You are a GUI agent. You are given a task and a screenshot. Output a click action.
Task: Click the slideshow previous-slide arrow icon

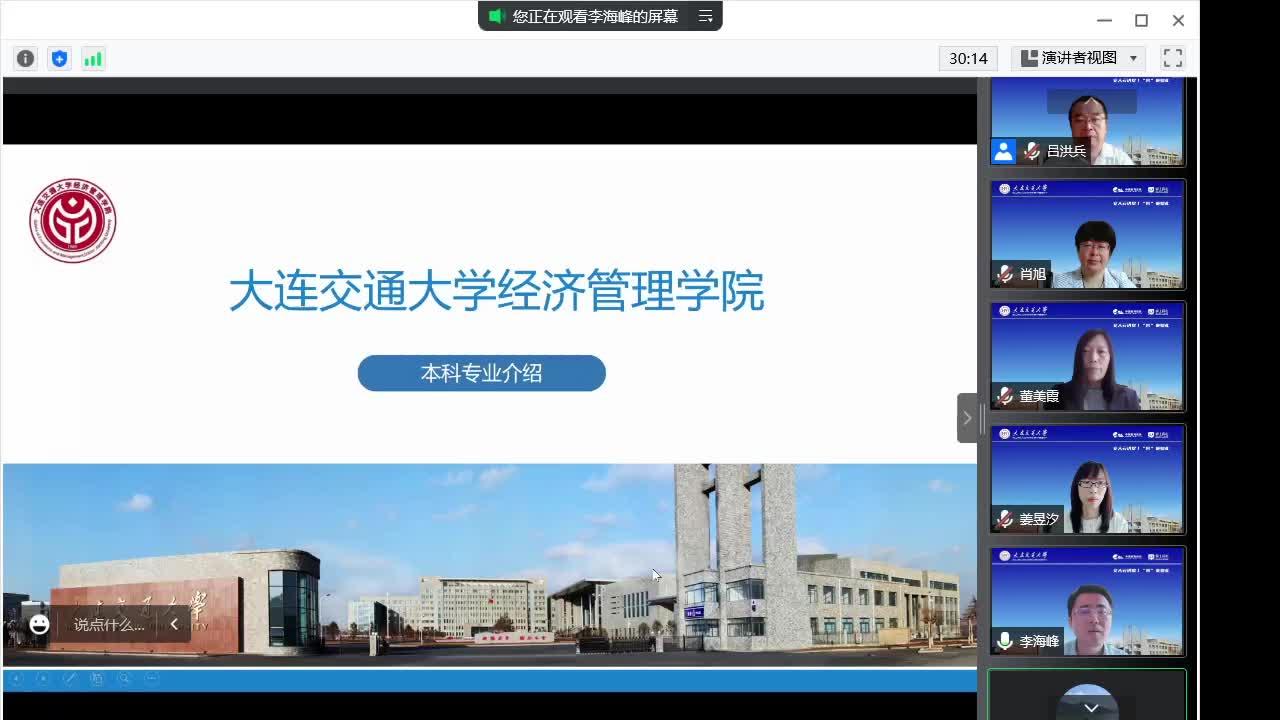coord(16,679)
